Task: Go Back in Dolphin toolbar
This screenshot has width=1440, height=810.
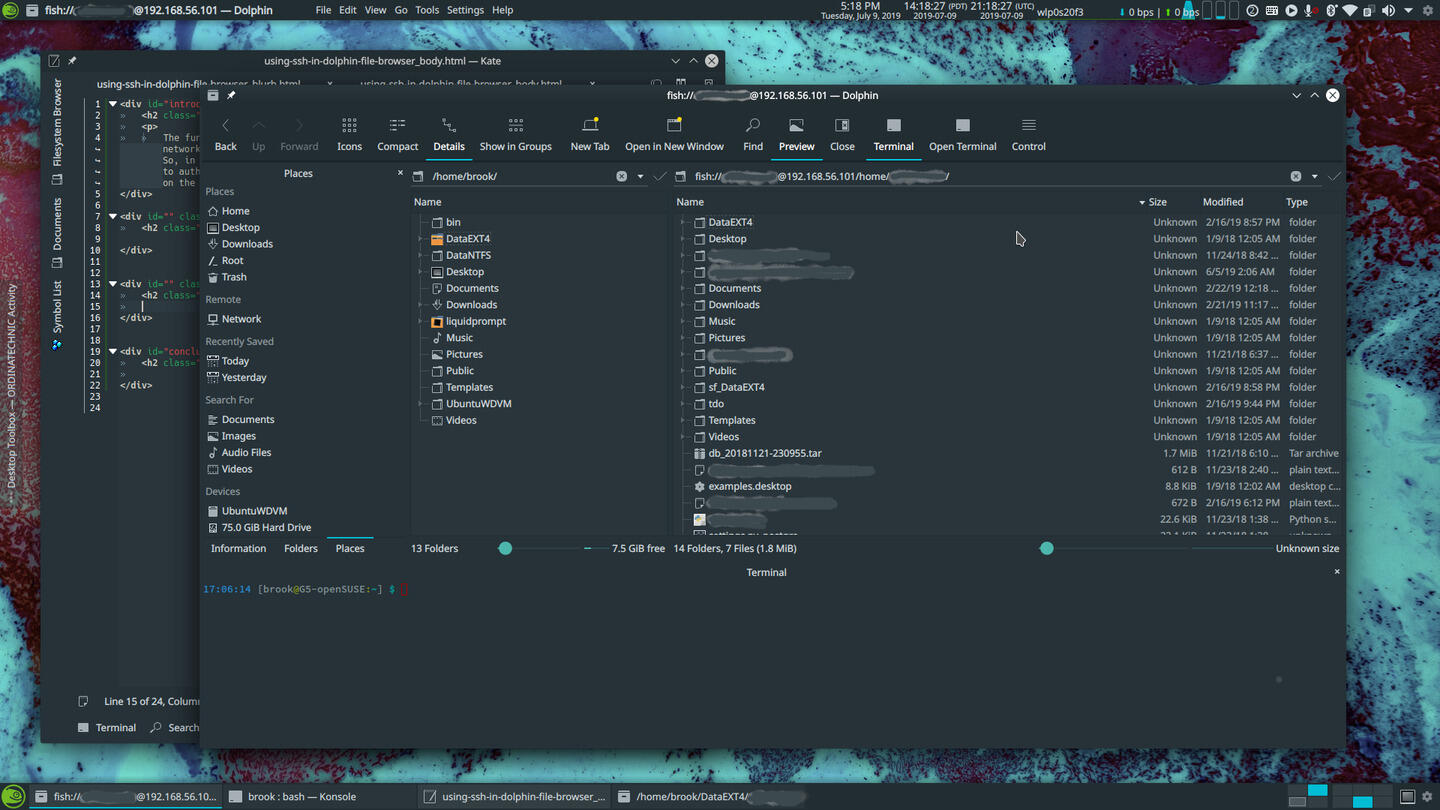Action: pos(226,134)
